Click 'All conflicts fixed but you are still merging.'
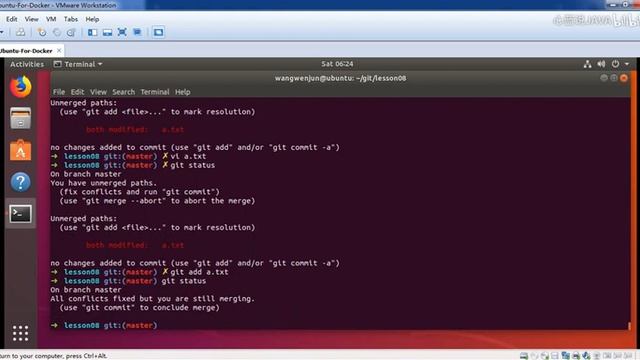Viewport: 640px width, 360px height. (x=152, y=299)
